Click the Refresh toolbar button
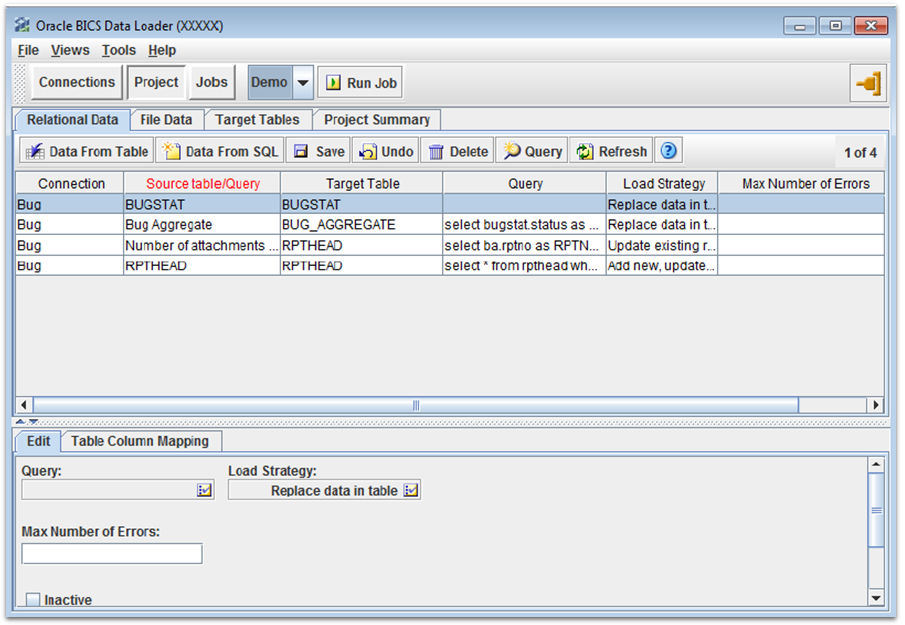This screenshot has height=625, width=905. coord(611,151)
